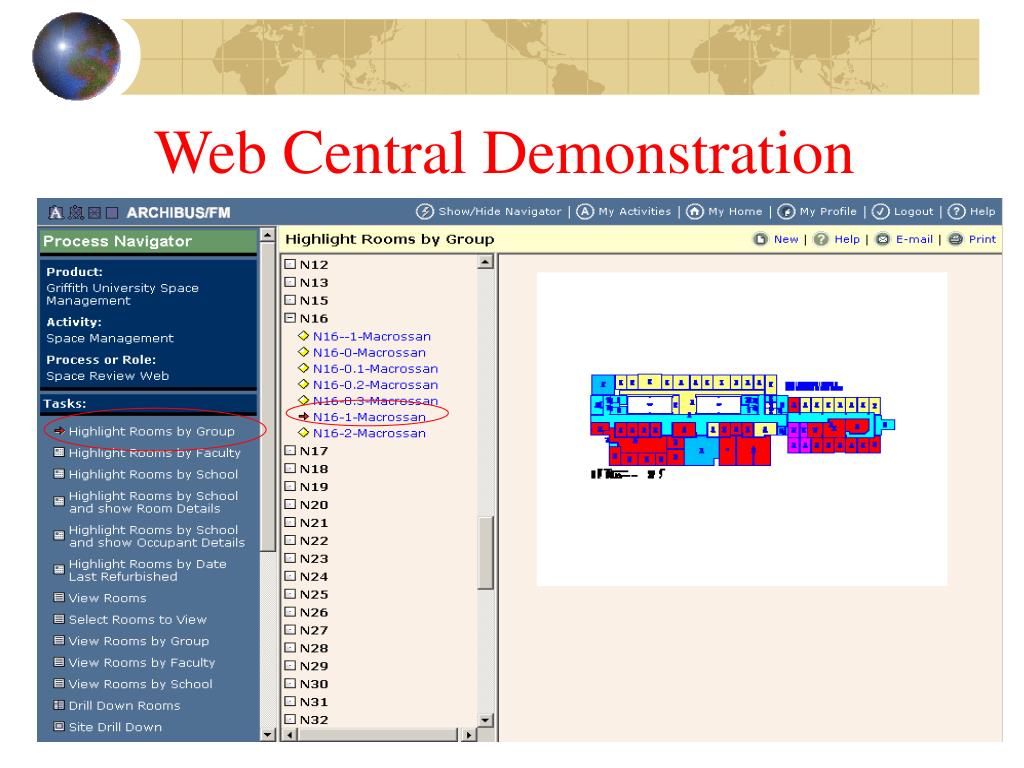Click the diamond icon beside N16-2-Macrossan
Screen dimensions: 1024x768
(x=303, y=432)
